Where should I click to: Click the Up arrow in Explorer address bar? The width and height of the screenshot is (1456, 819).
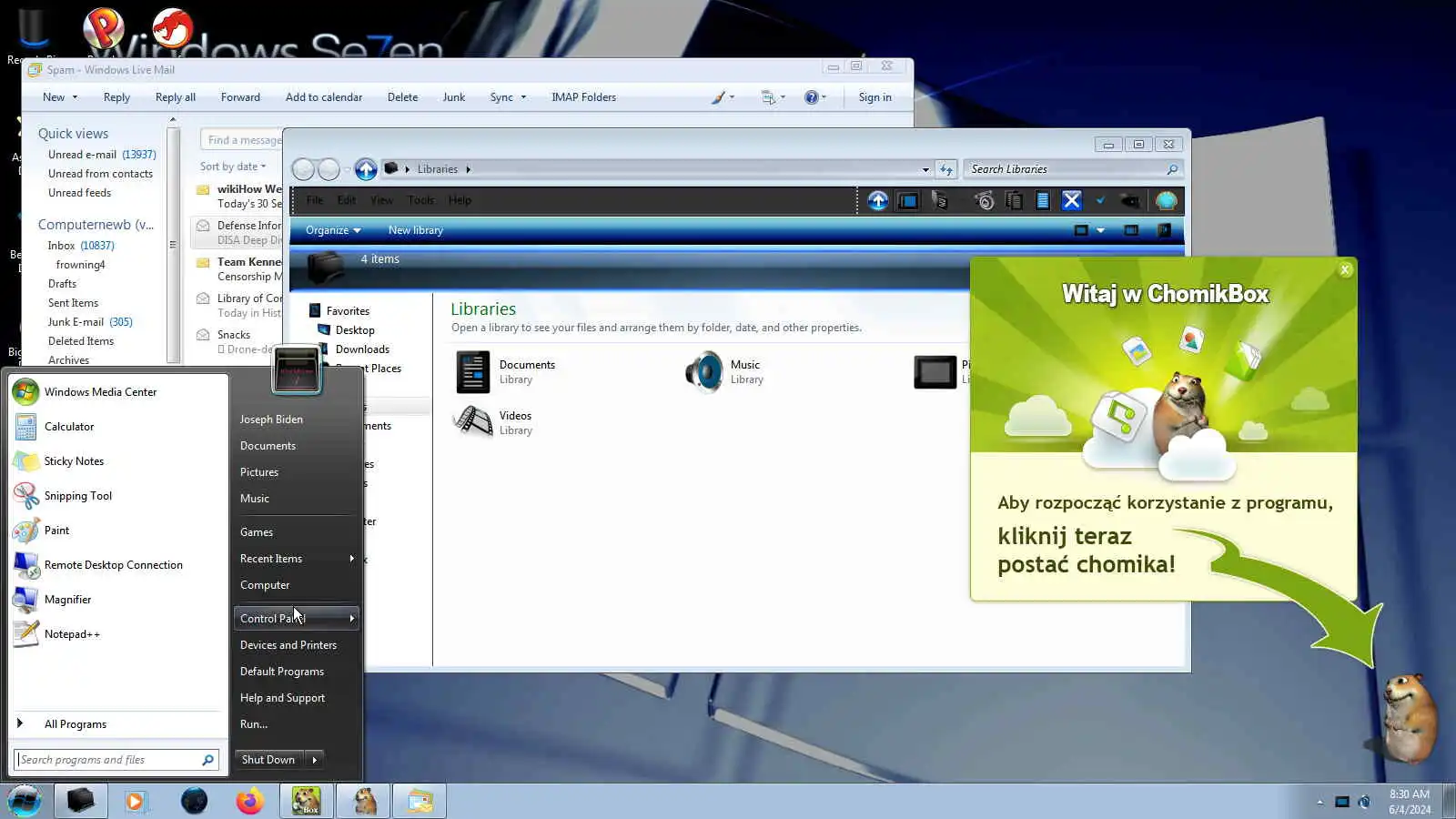pyautogui.click(x=366, y=169)
